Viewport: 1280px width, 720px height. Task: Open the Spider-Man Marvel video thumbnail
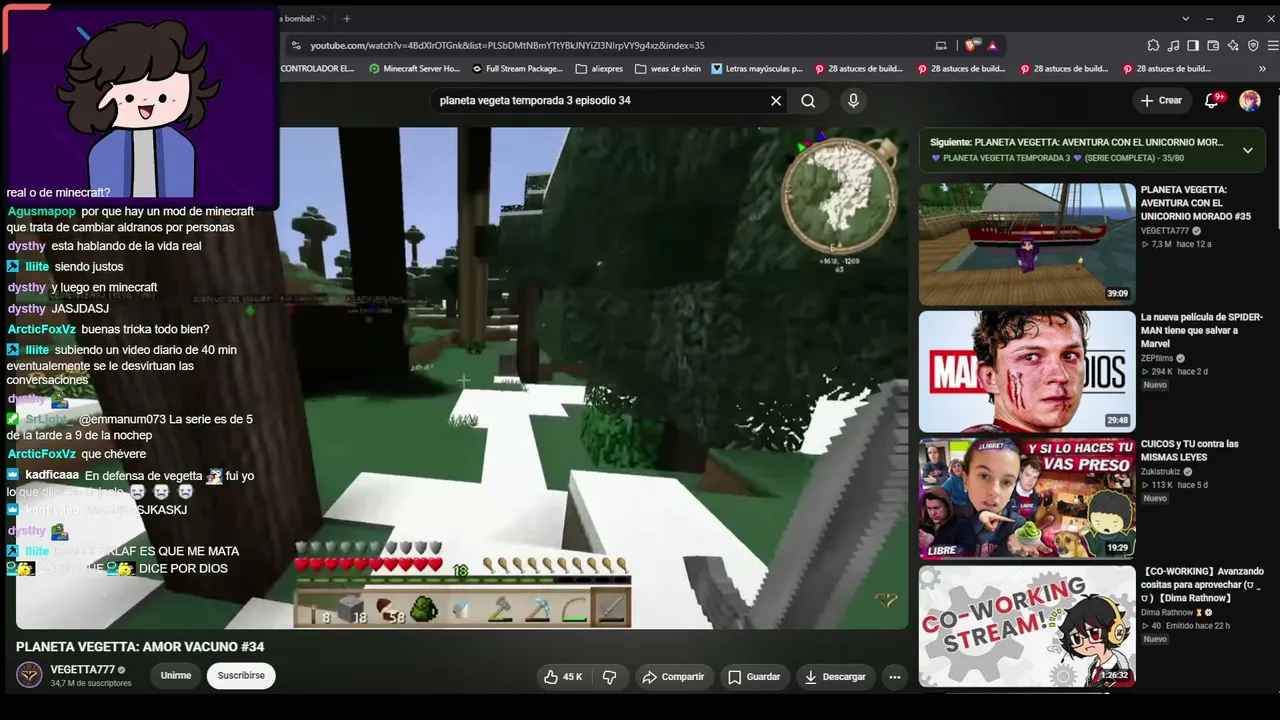(1027, 371)
